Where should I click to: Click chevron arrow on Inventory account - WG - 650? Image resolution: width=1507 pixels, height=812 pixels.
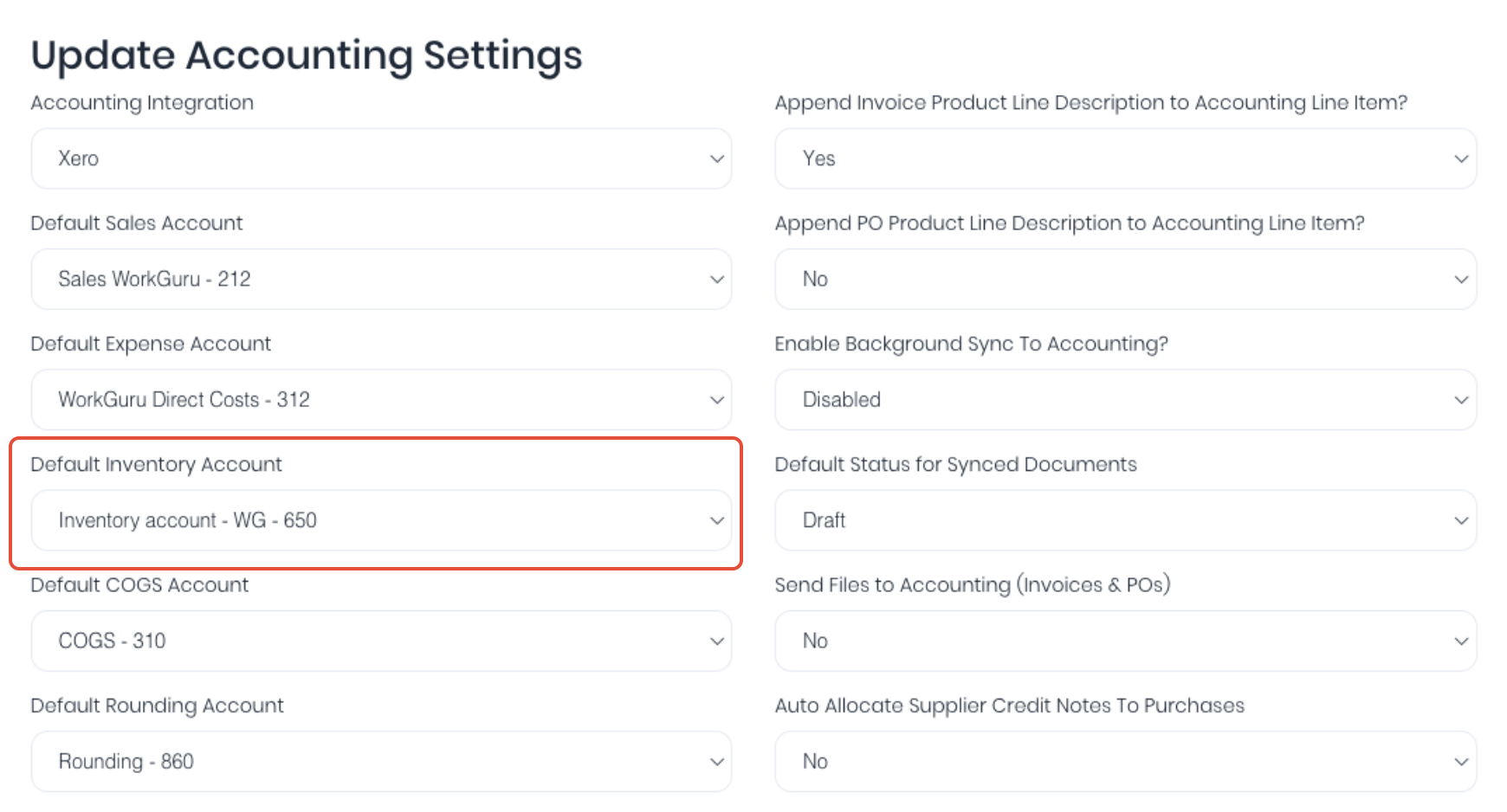tap(717, 520)
